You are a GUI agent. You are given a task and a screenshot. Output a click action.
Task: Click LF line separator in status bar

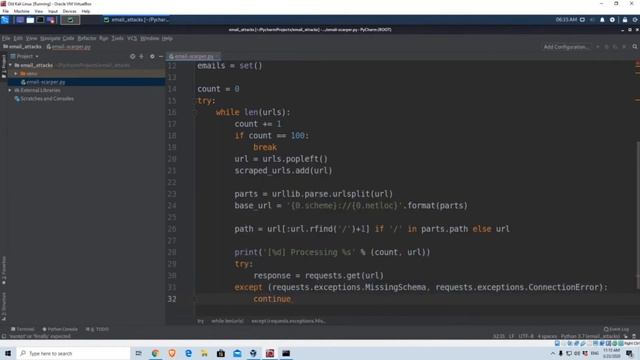(511, 336)
